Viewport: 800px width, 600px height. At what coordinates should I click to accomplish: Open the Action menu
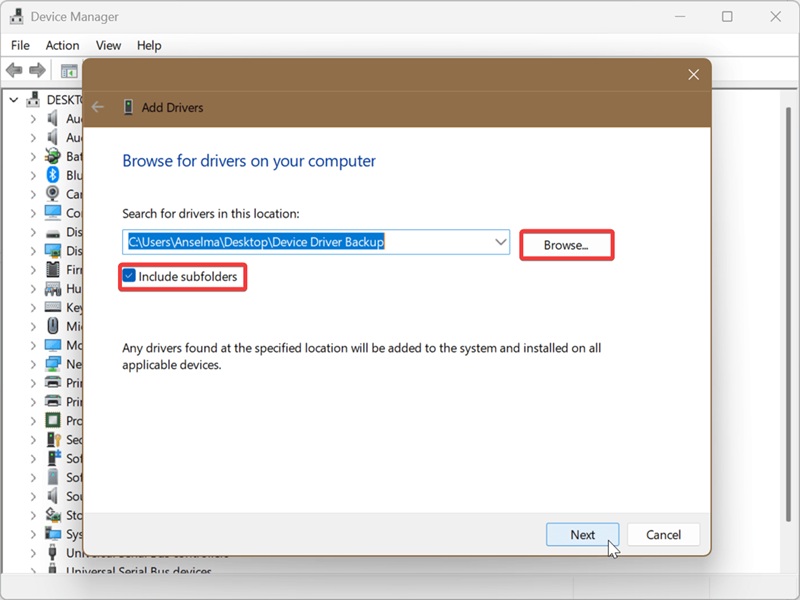coord(62,45)
